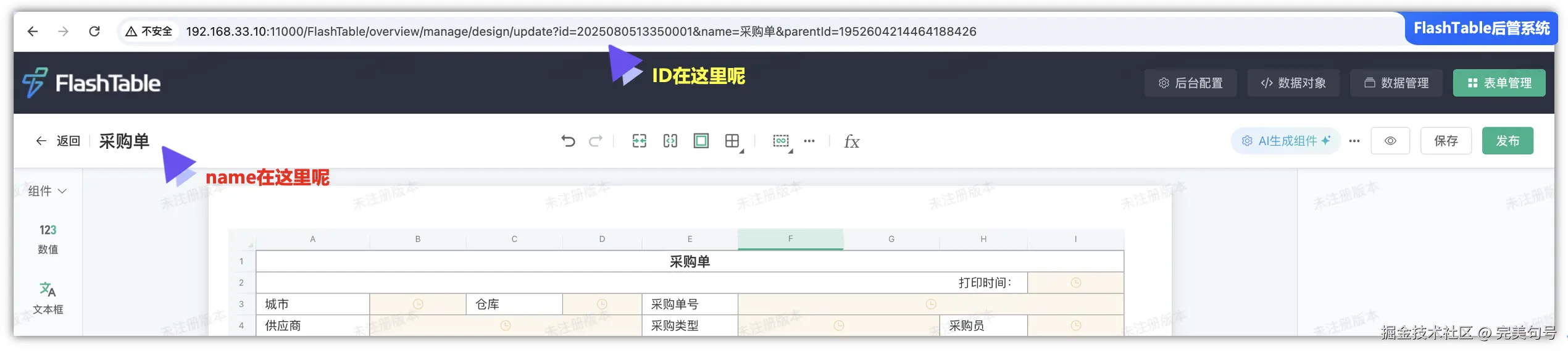
Task: Select row header 3
Action: pos(241,304)
